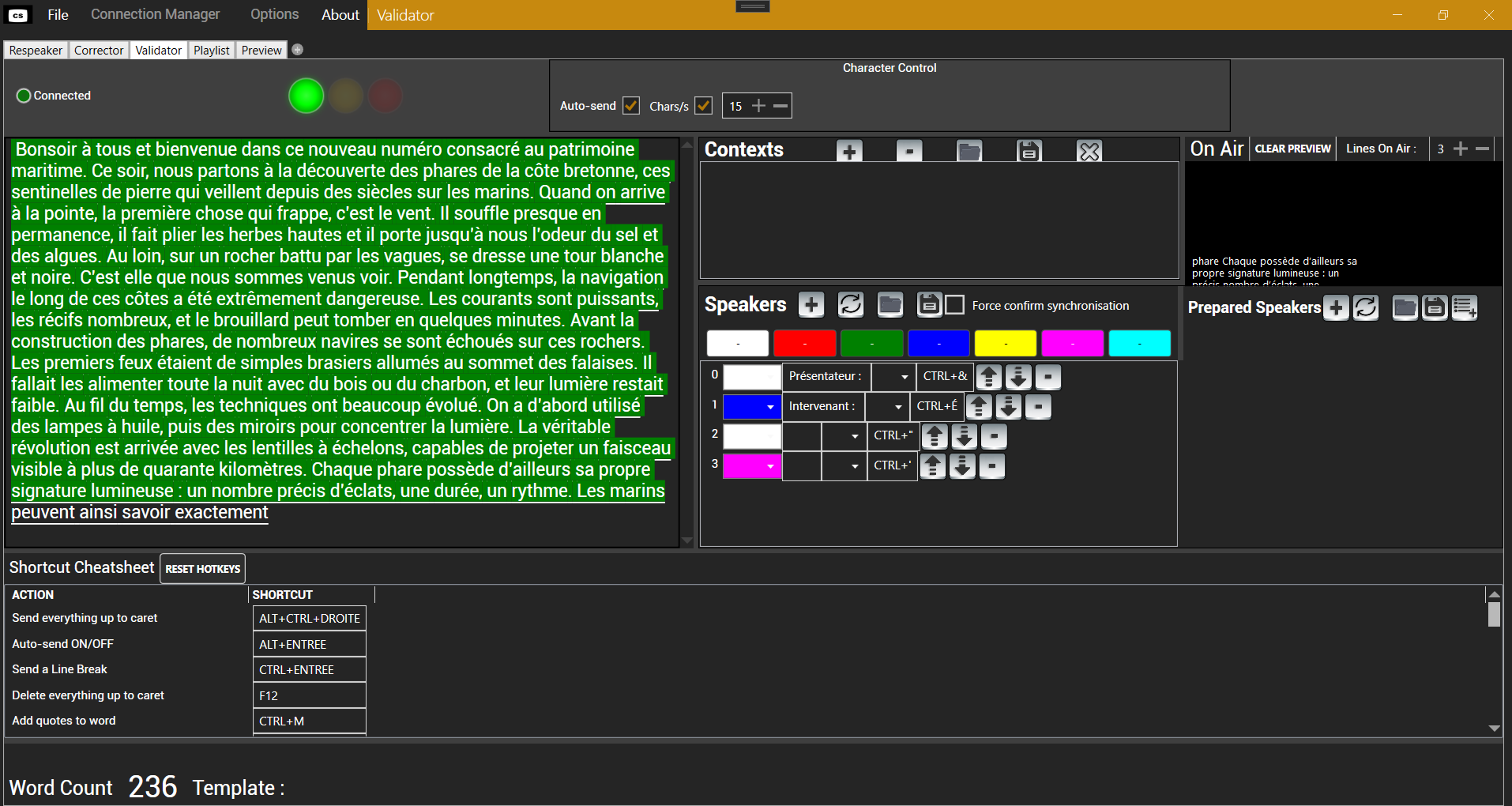Select the red speaker color swatch

click(805, 344)
